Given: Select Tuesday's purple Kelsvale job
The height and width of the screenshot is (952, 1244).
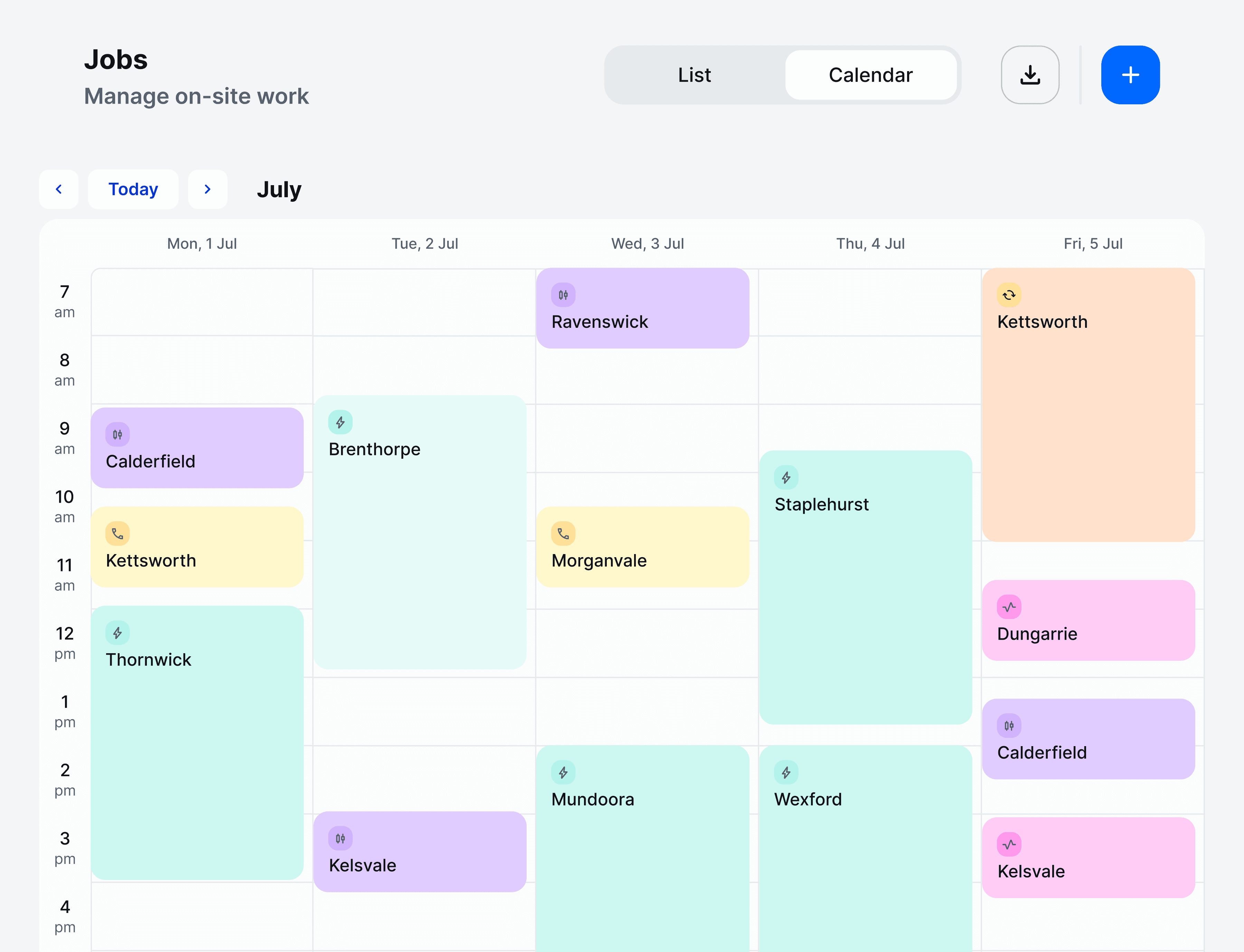Looking at the screenshot, I should coord(420,852).
